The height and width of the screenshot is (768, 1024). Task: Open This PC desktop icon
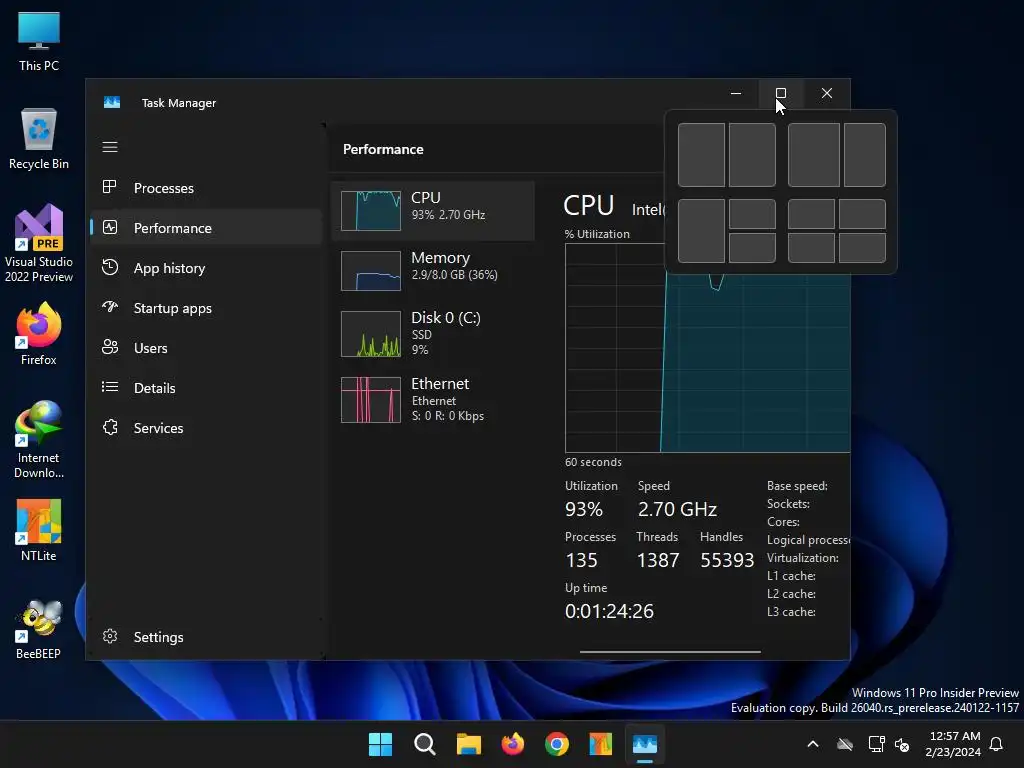click(39, 41)
